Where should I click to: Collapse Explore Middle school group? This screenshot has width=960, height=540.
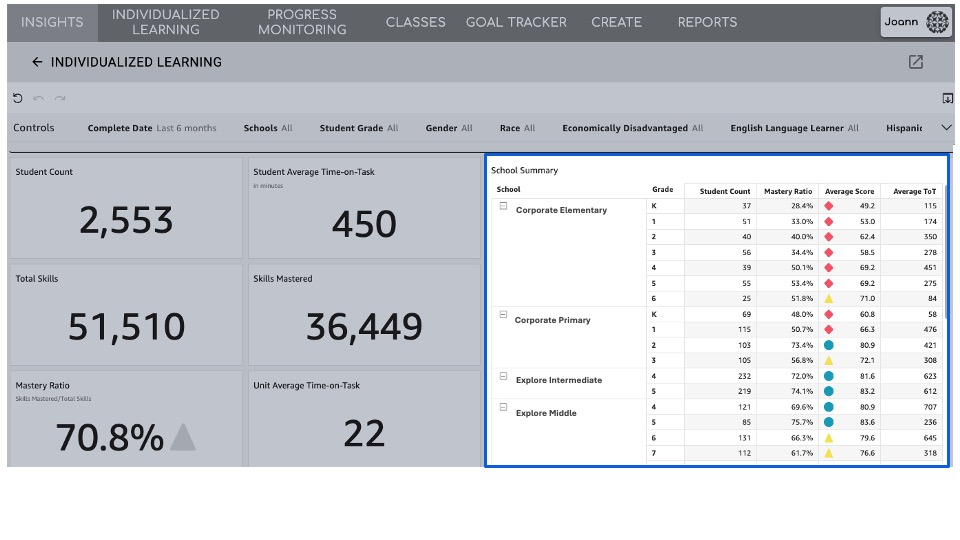(503, 407)
